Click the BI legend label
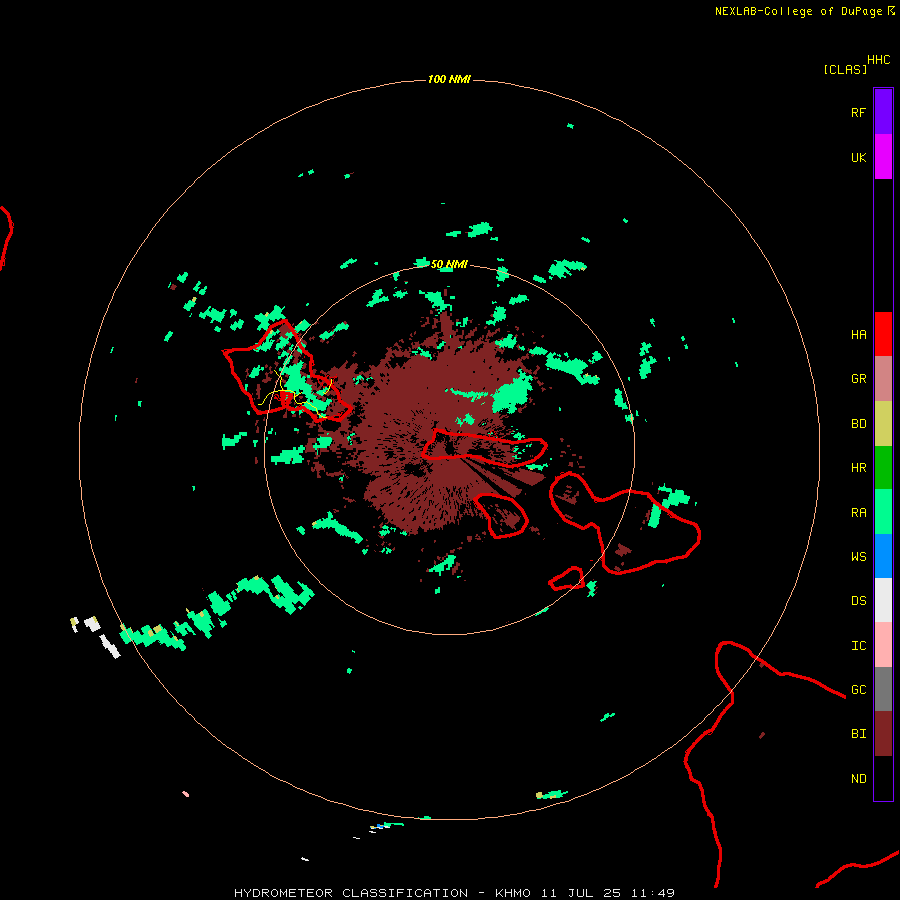The height and width of the screenshot is (900, 900). (858, 734)
